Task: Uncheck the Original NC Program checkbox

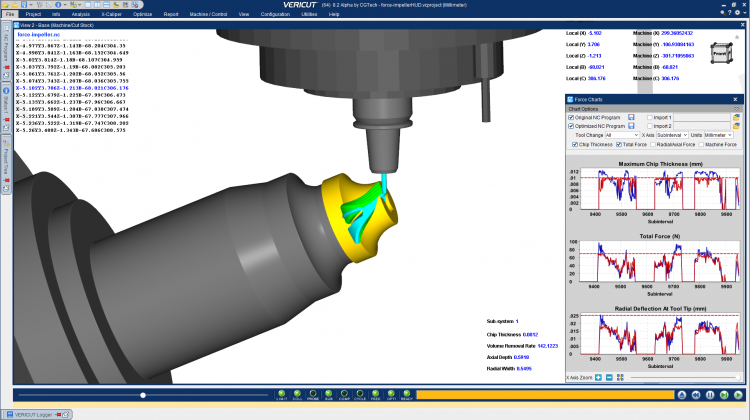Action: click(x=571, y=117)
